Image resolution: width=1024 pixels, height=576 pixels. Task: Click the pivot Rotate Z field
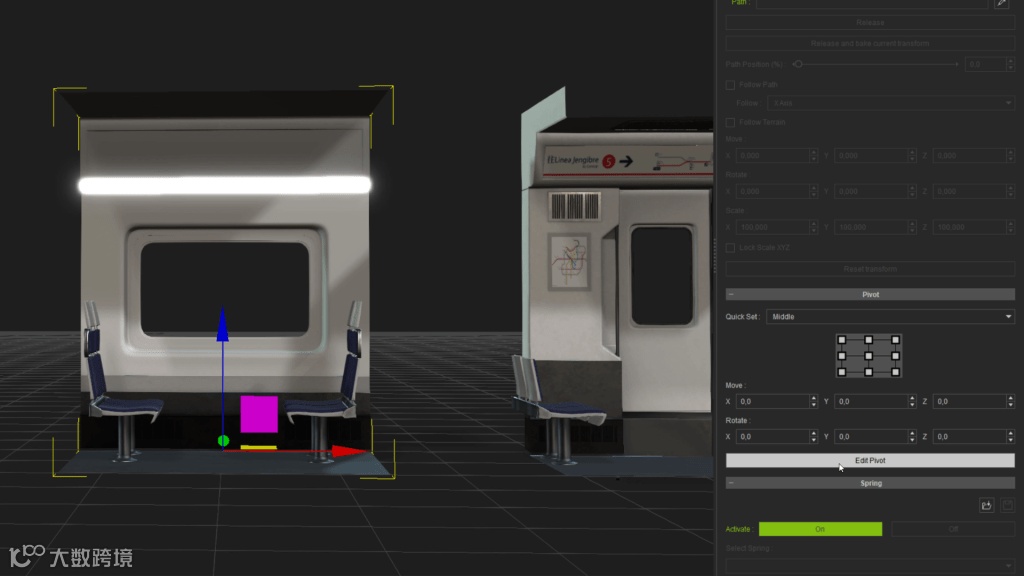point(969,437)
